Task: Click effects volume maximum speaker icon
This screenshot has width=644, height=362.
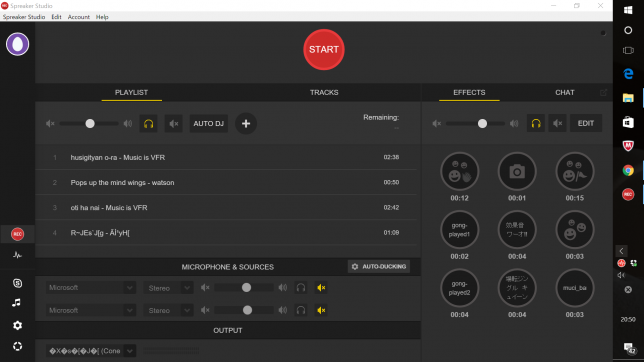Action: (514, 123)
